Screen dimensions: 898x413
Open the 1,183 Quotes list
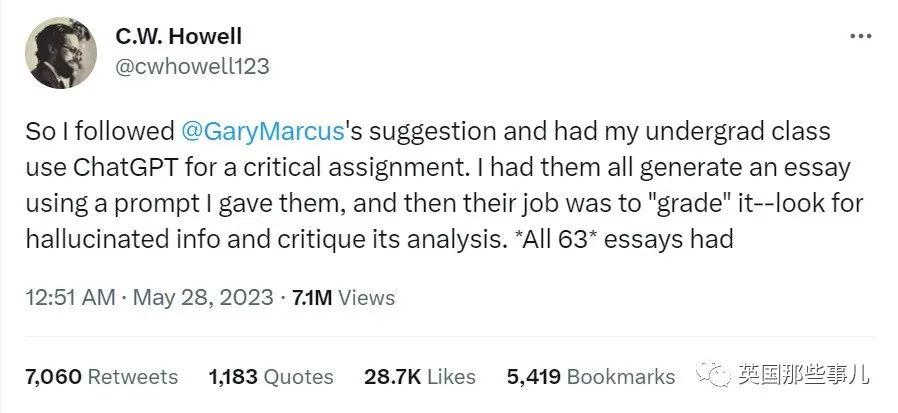tap(270, 376)
